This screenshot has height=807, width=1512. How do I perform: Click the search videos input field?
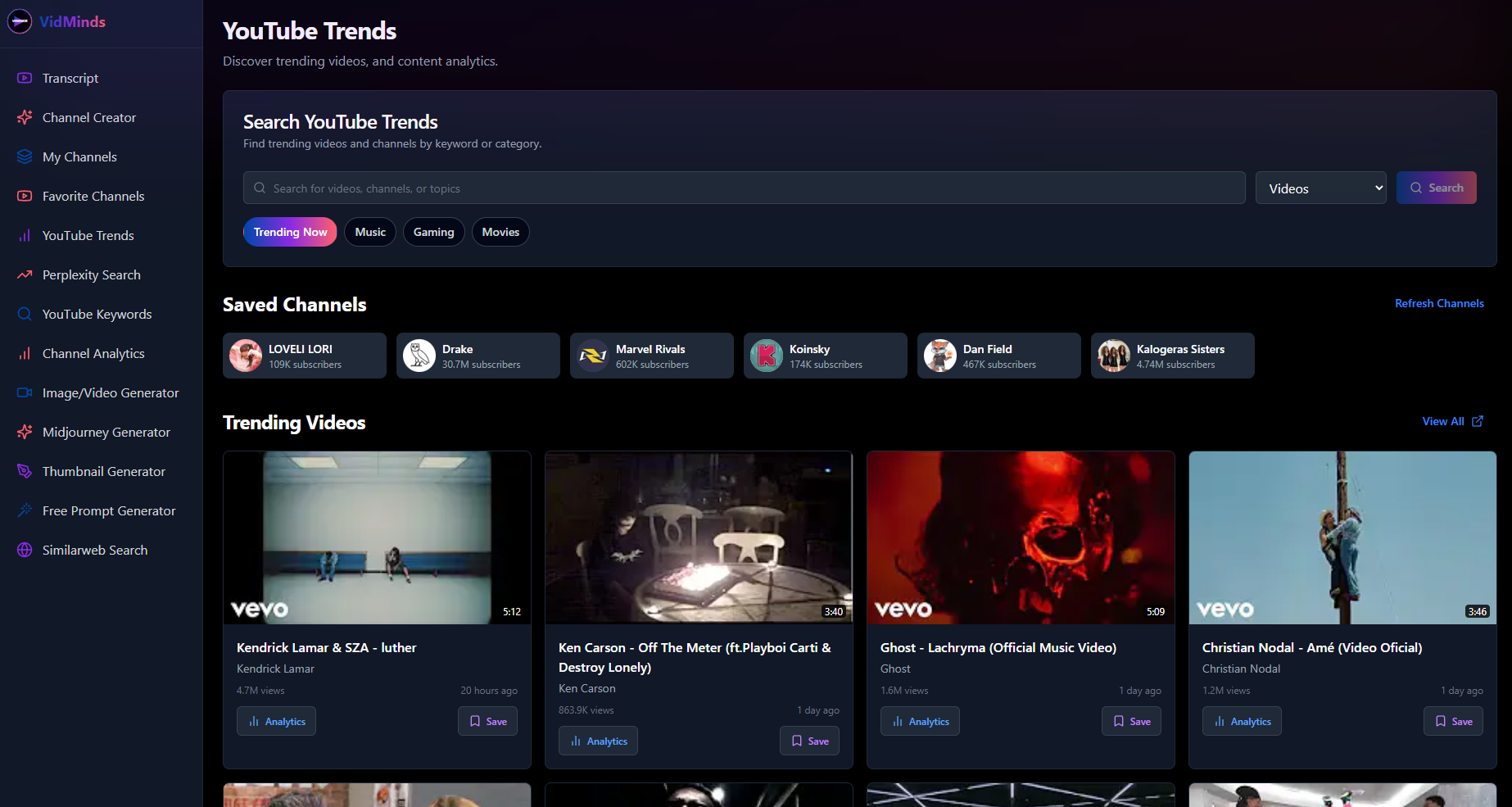pyautogui.click(x=744, y=188)
